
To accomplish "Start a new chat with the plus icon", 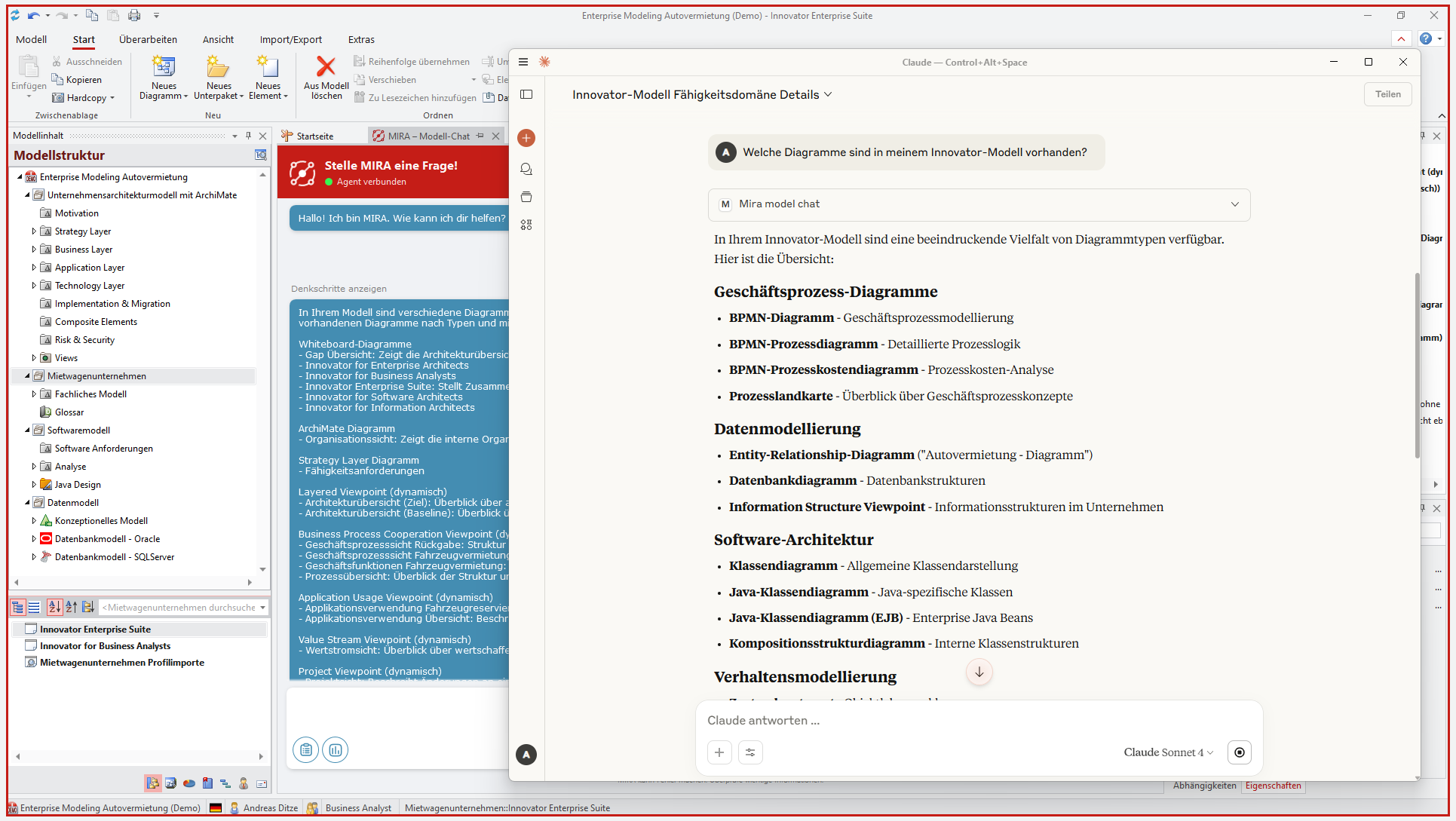I will 526,138.
